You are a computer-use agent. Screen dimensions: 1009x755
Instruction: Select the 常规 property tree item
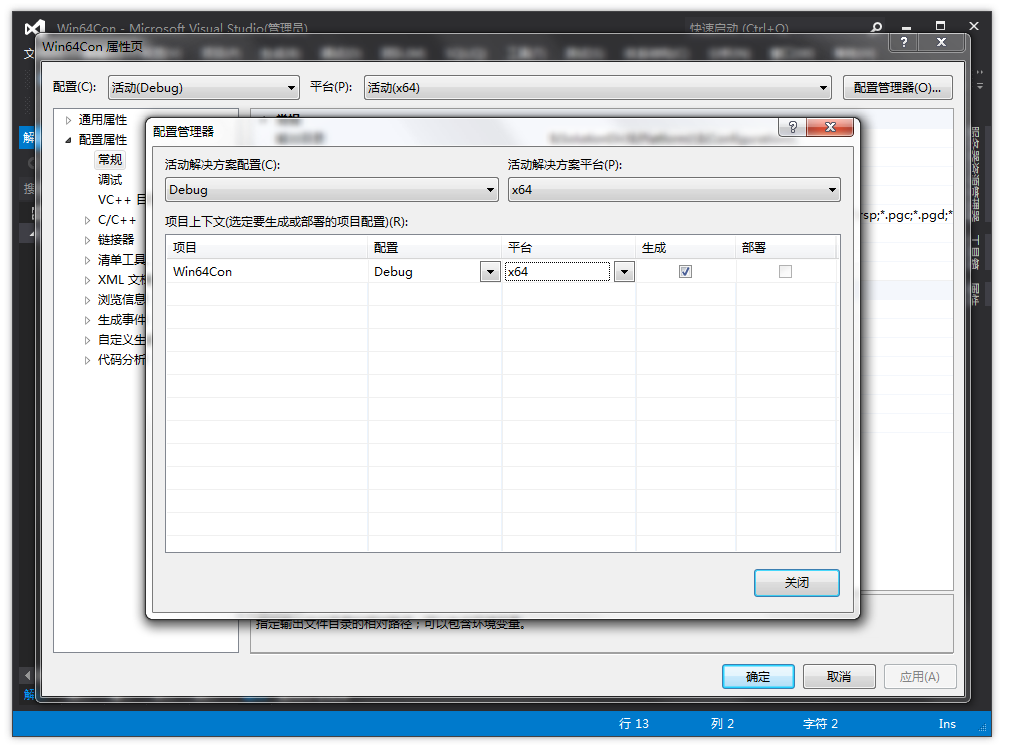click(110, 160)
